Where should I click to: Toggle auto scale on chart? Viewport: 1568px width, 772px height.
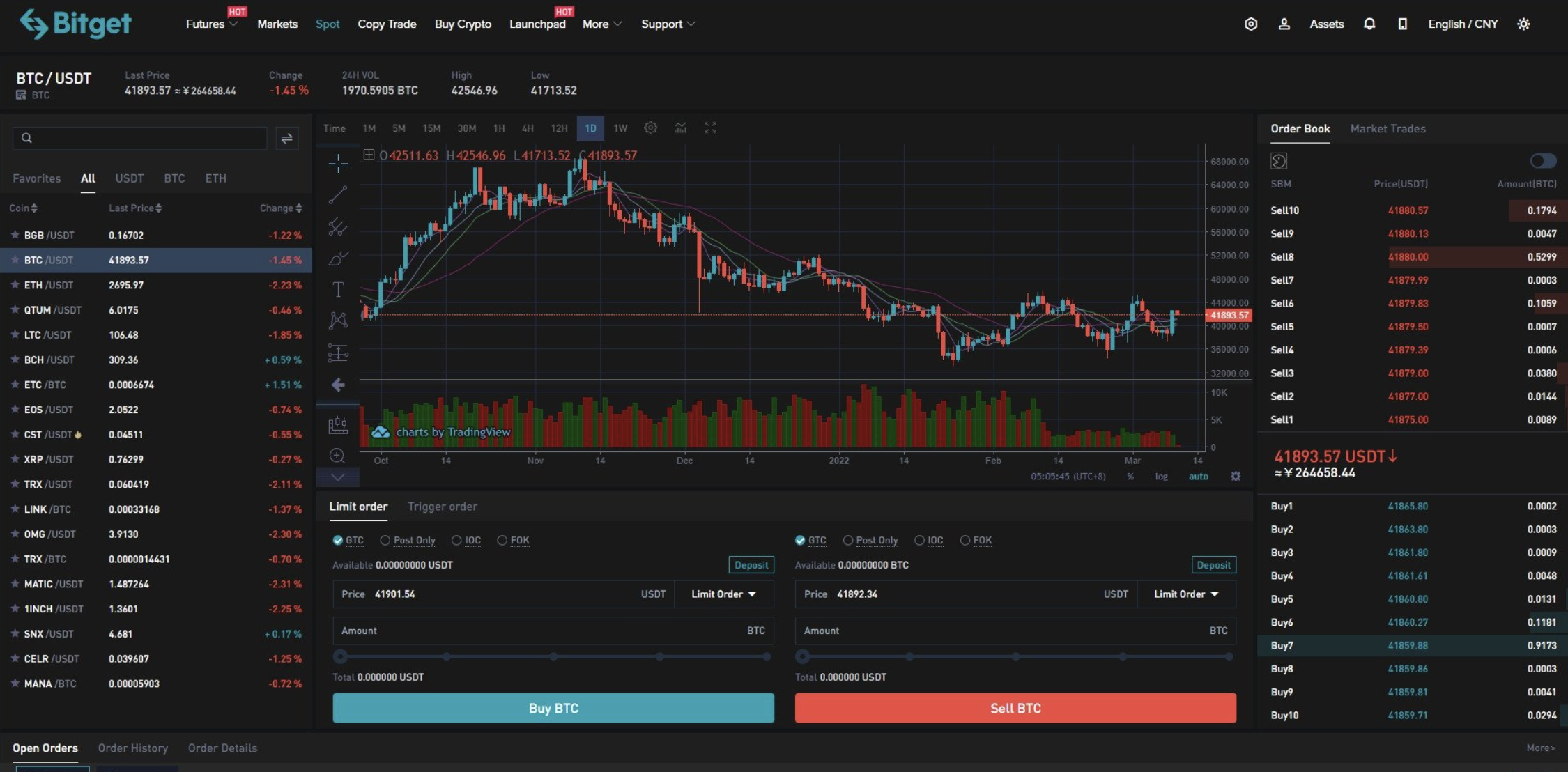(x=1198, y=477)
